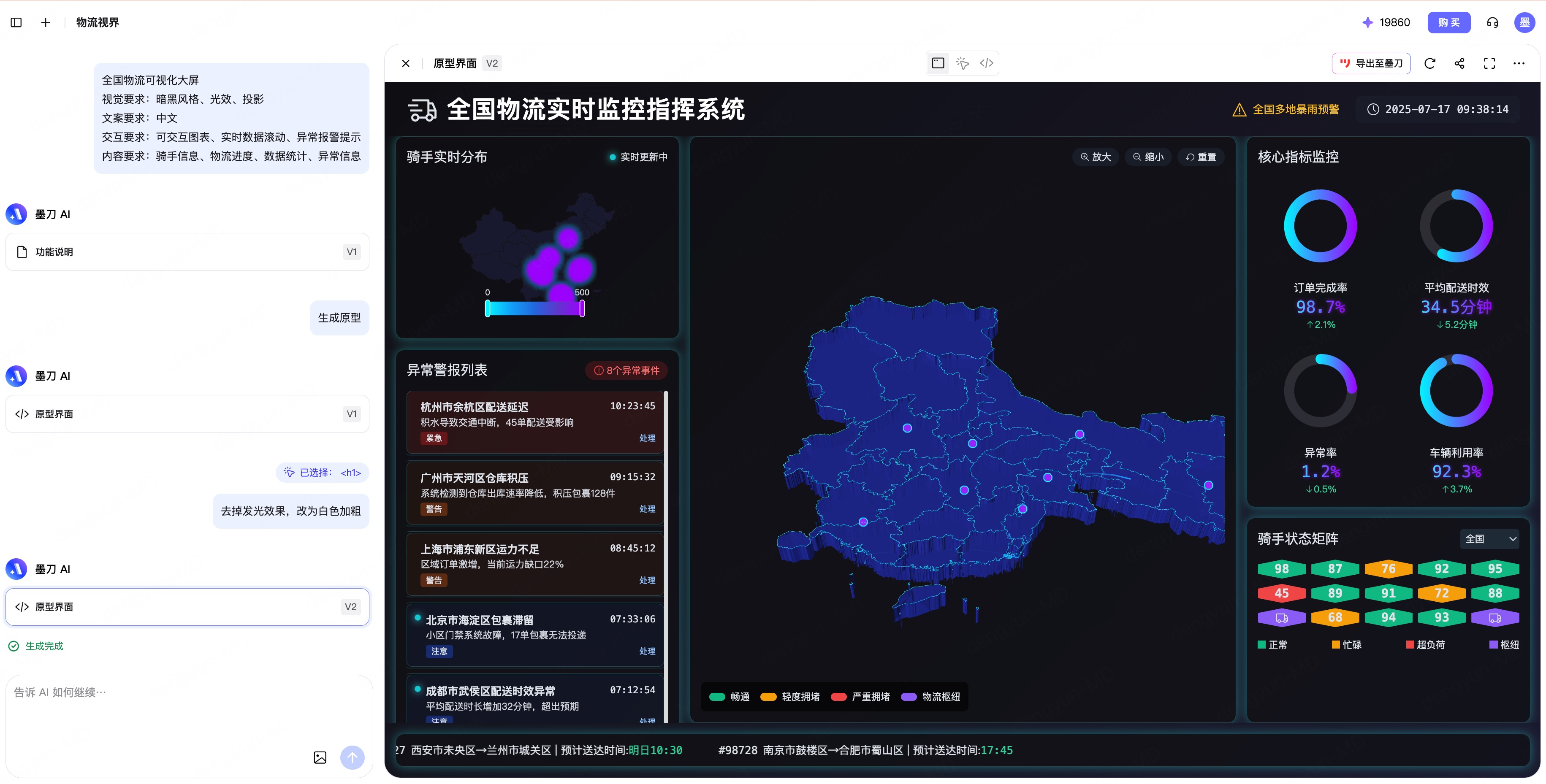This screenshot has height=784, width=1546.
Task: Toggle the 畅通 map legend item
Action: (729, 696)
